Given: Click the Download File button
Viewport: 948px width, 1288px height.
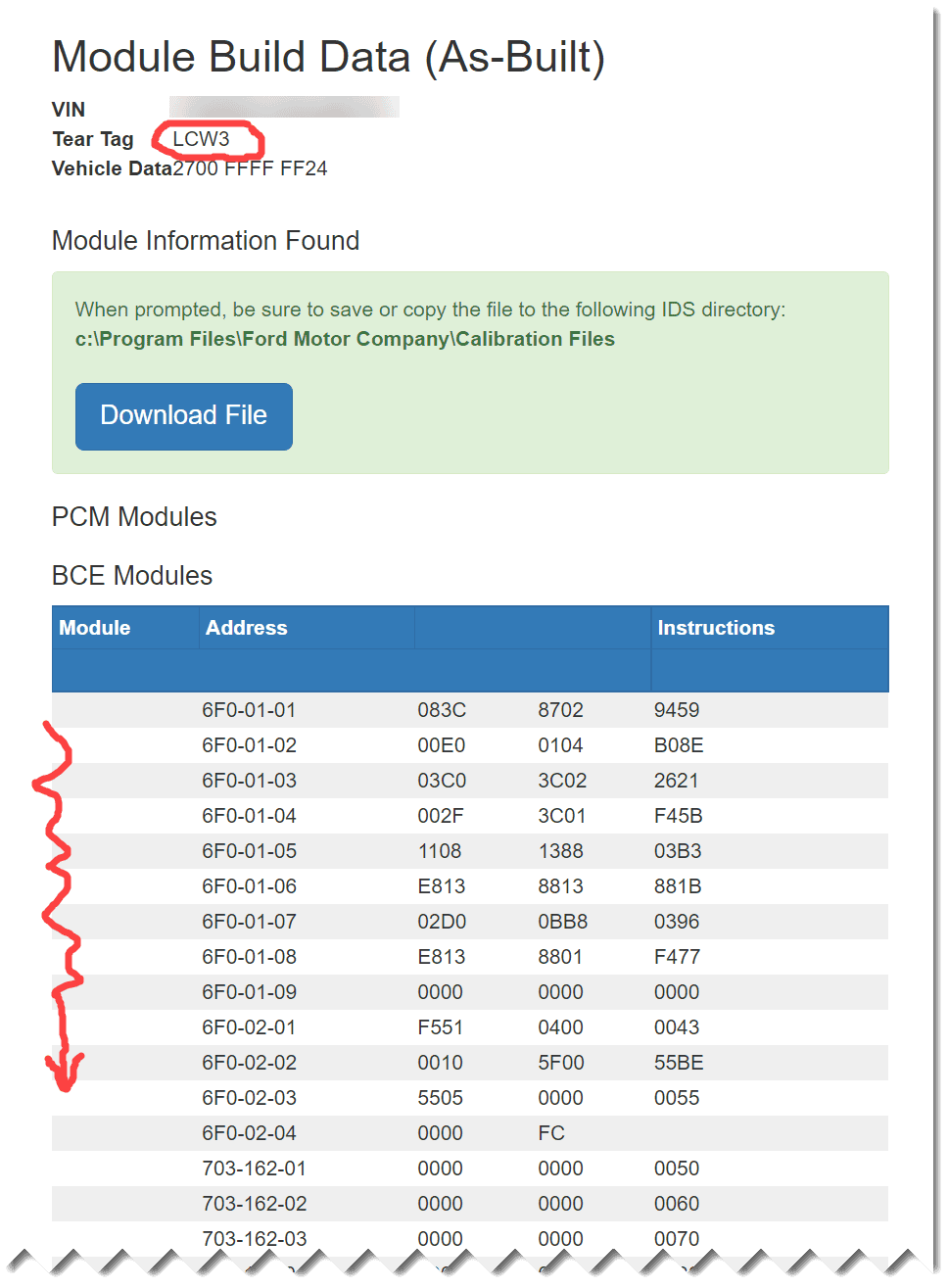Looking at the screenshot, I should 184,416.
